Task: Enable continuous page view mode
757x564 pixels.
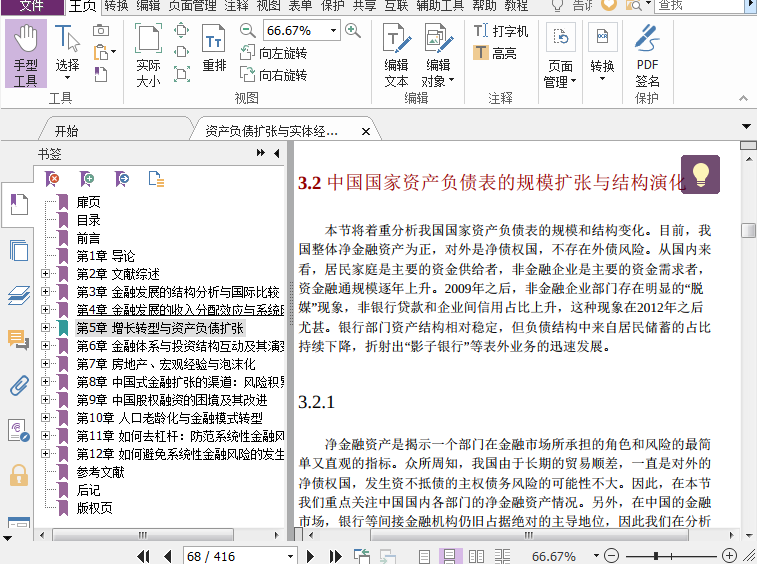Action: 450,556
